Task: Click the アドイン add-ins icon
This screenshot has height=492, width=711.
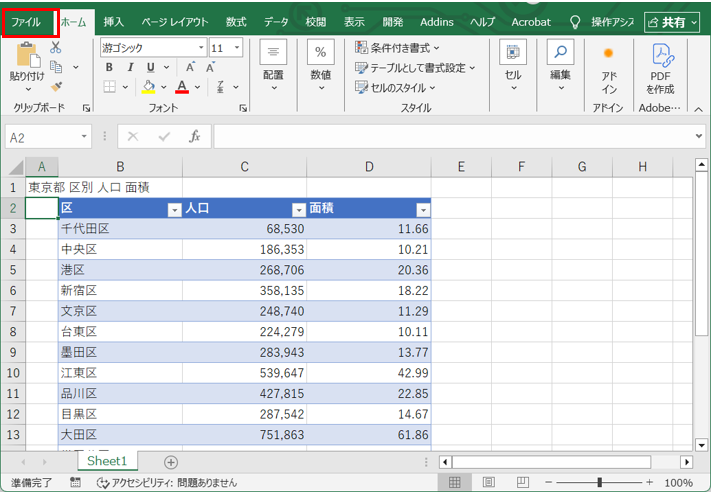Action: pos(609,54)
